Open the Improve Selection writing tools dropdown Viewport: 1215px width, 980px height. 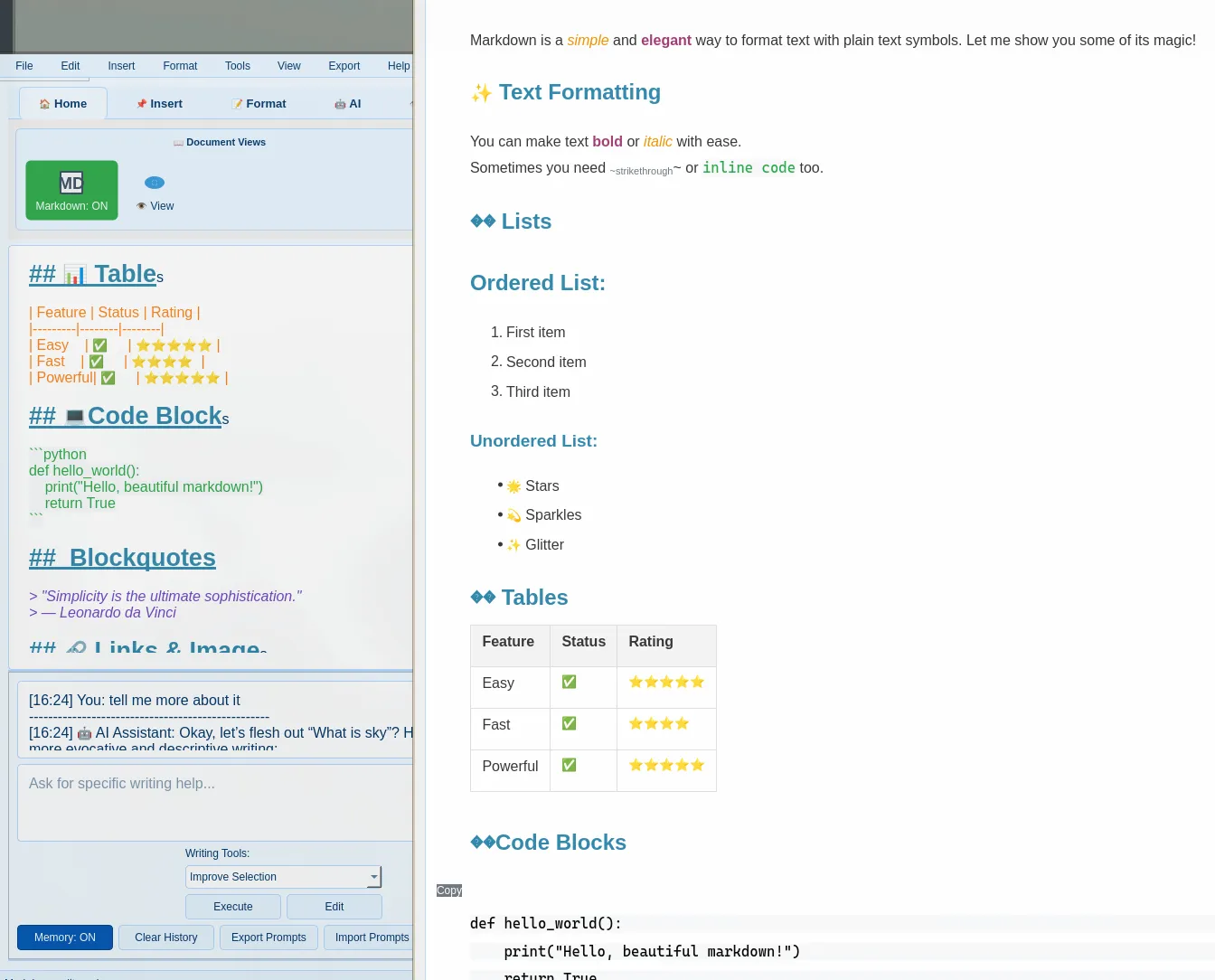coord(283,876)
